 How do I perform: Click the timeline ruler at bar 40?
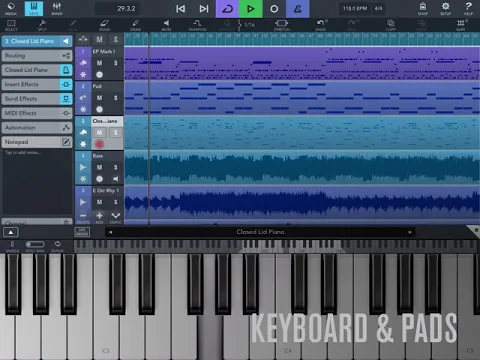[247, 35]
